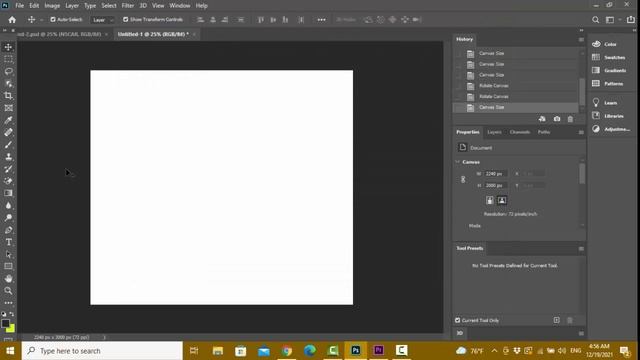Select the Rectangular Marquee tool
The width and height of the screenshot is (640, 360).
pyautogui.click(x=8, y=59)
